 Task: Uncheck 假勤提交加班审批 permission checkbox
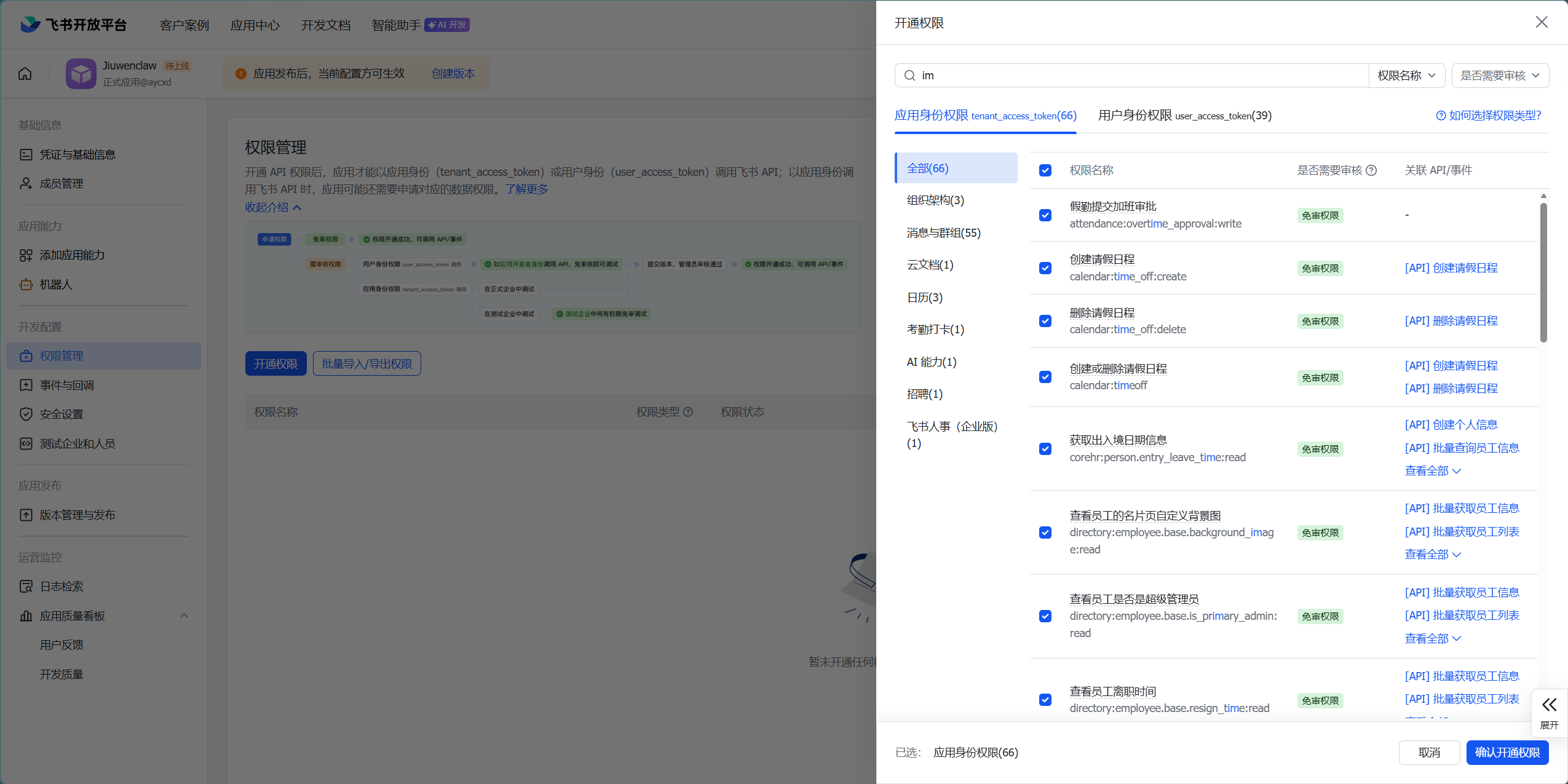[x=1045, y=215]
